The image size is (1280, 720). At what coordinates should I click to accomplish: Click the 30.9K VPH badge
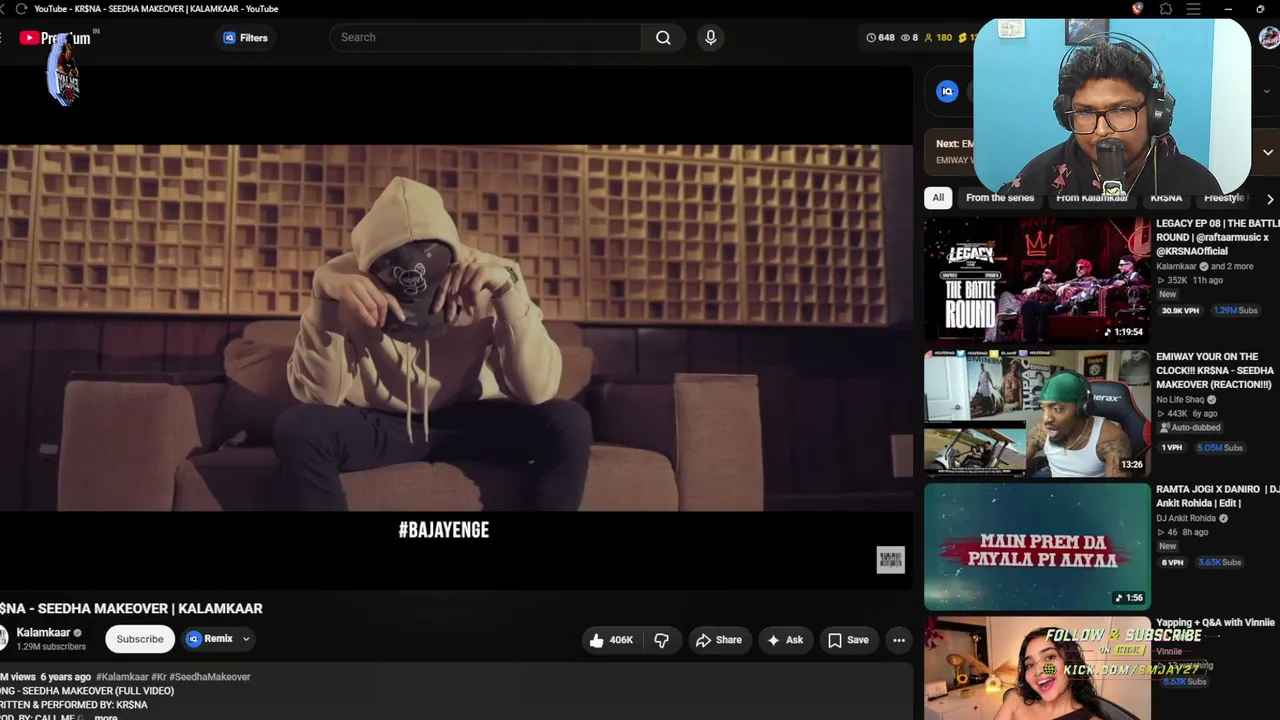coord(1180,311)
